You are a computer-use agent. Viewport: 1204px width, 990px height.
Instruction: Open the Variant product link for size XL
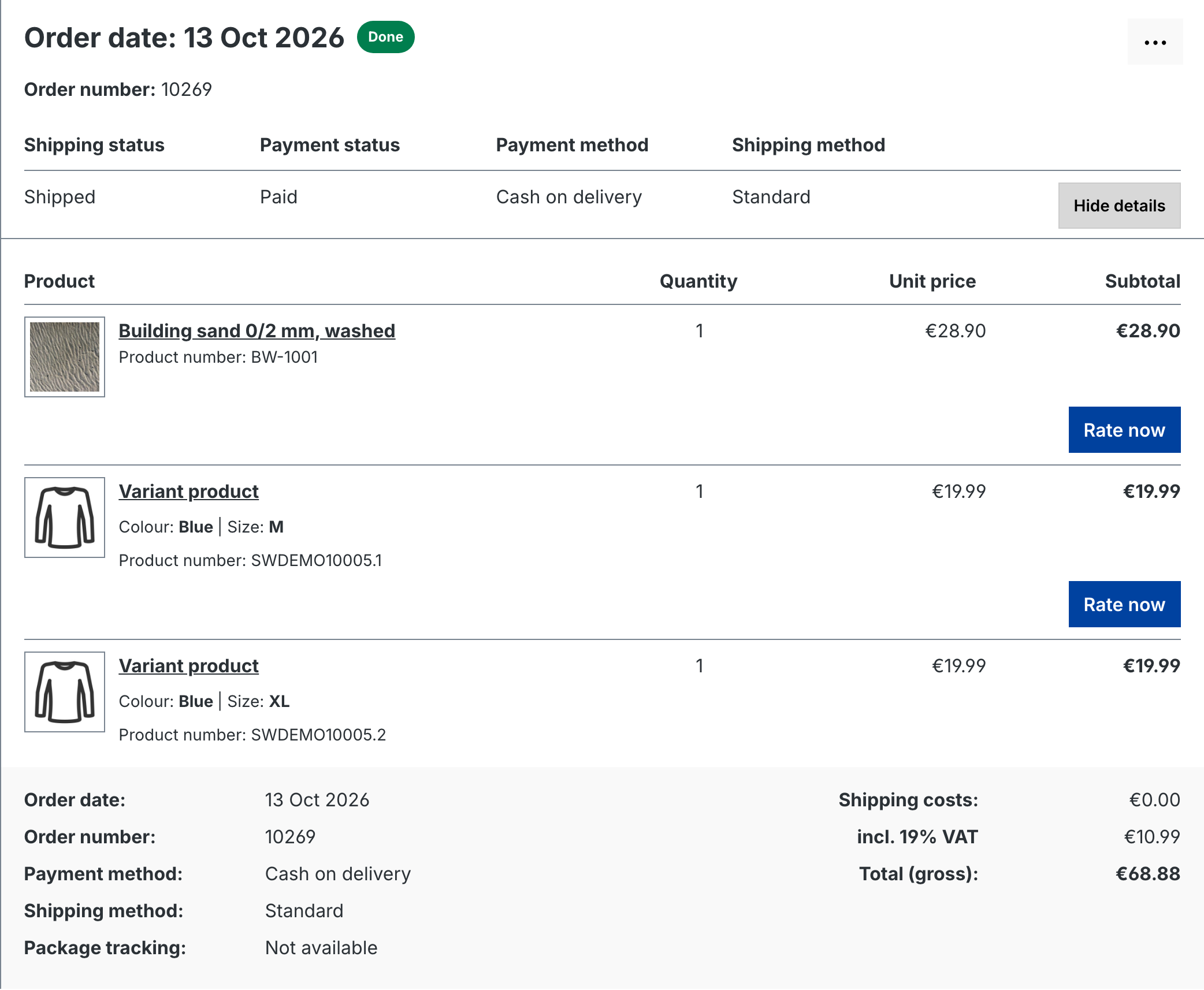(189, 666)
